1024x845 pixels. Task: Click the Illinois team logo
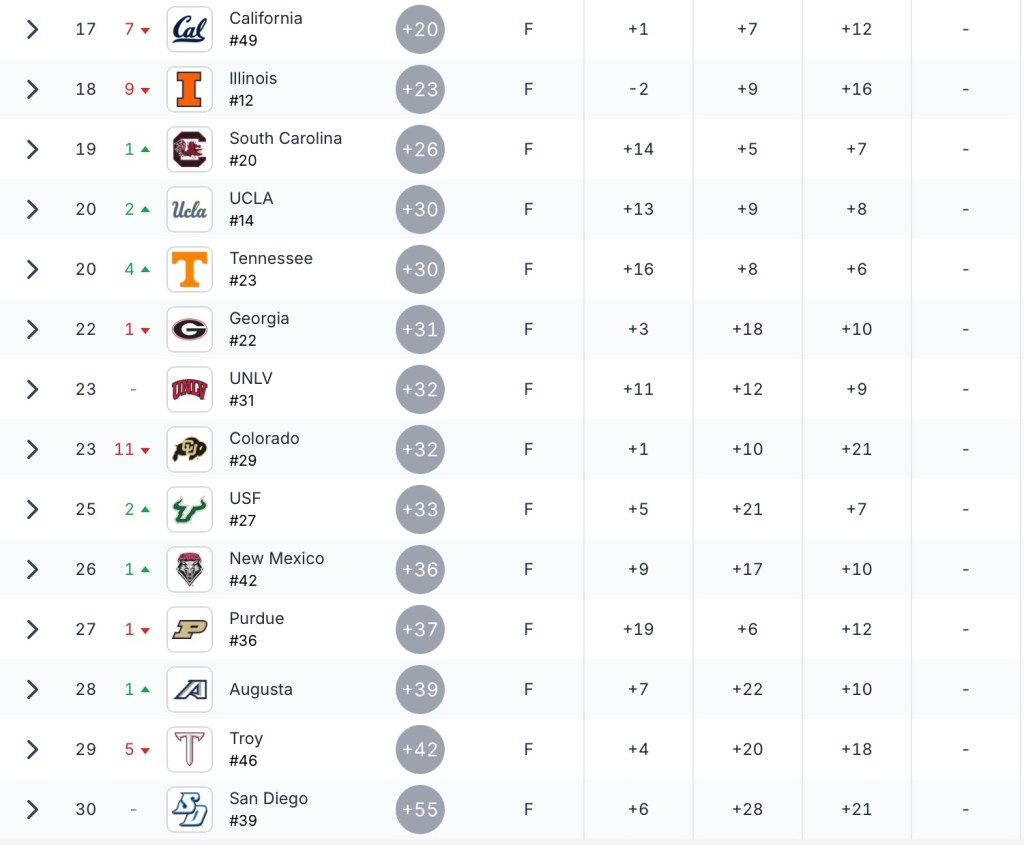pos(189,89)
